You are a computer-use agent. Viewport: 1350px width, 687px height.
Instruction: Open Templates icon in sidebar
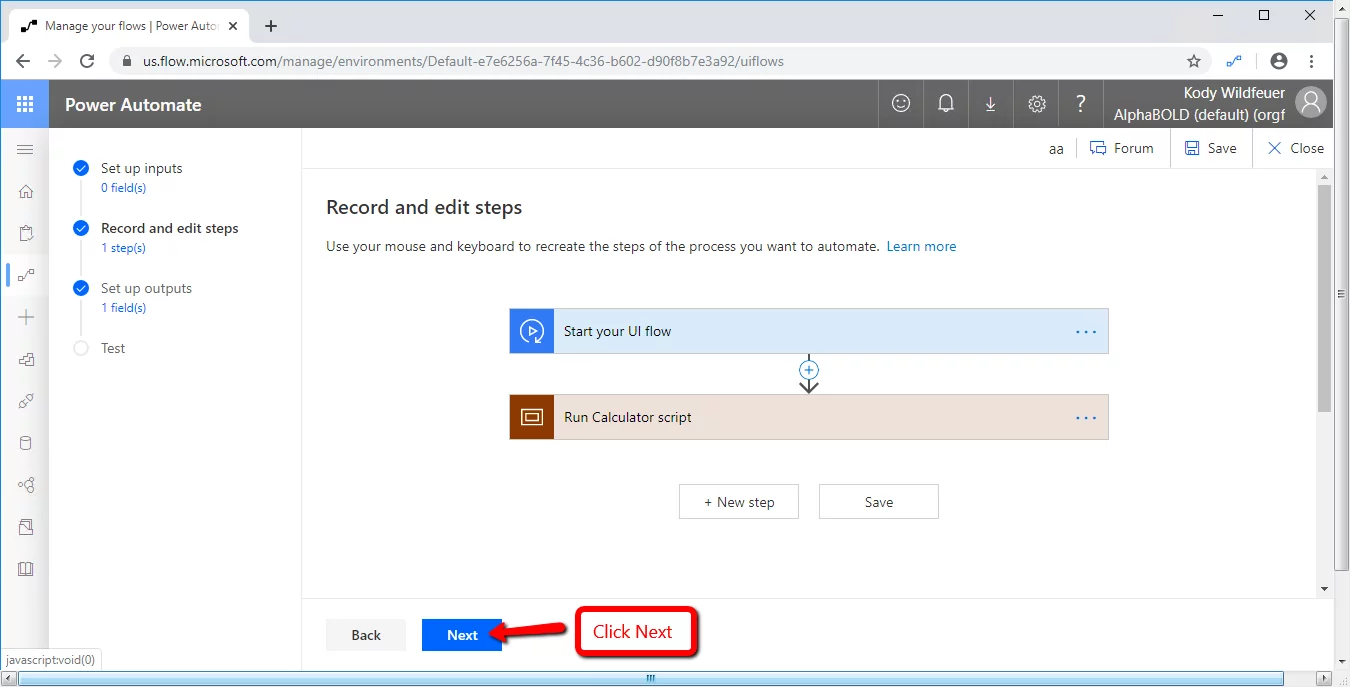[x=26, y=359]
